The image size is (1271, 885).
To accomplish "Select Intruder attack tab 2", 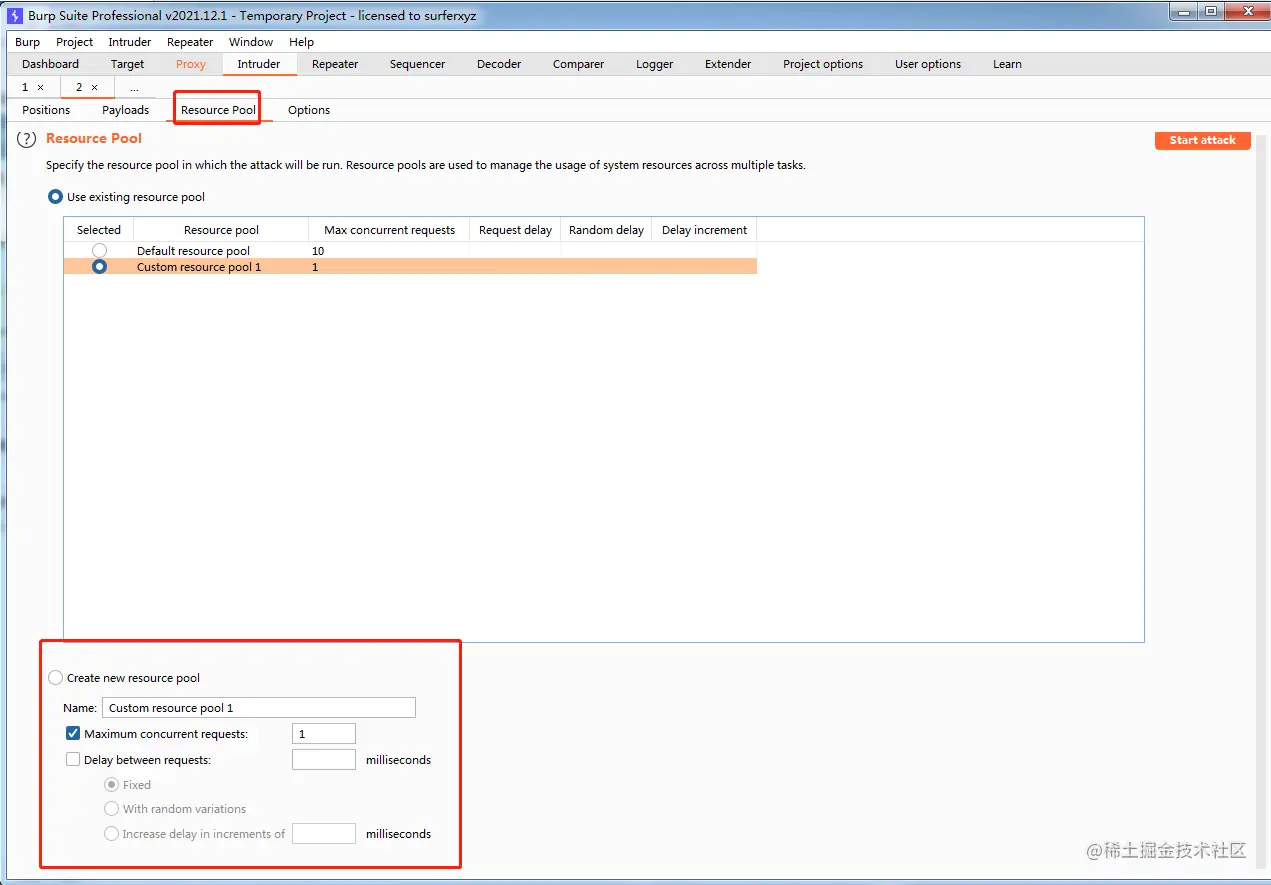I will [x=79, y=88].
